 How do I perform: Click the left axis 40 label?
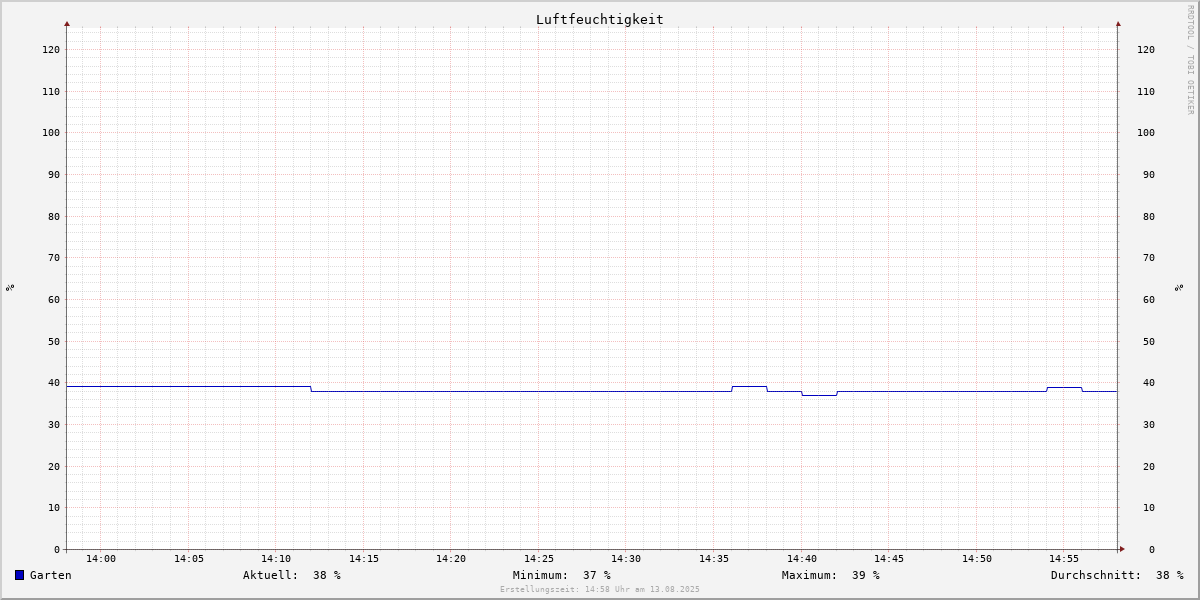point(54,383)
